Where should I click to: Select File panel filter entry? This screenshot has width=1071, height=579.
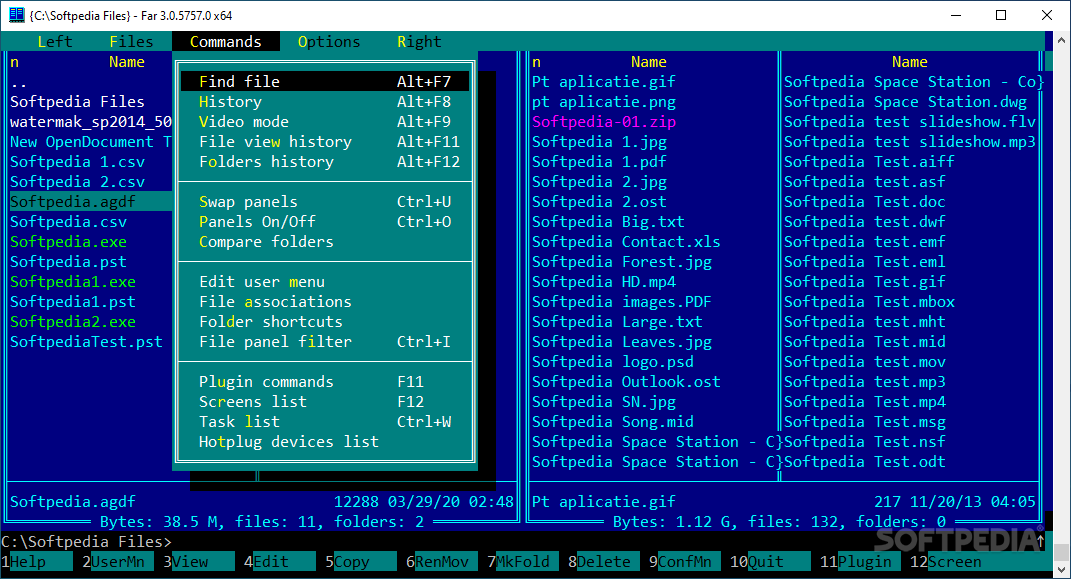tap(325, 341)
